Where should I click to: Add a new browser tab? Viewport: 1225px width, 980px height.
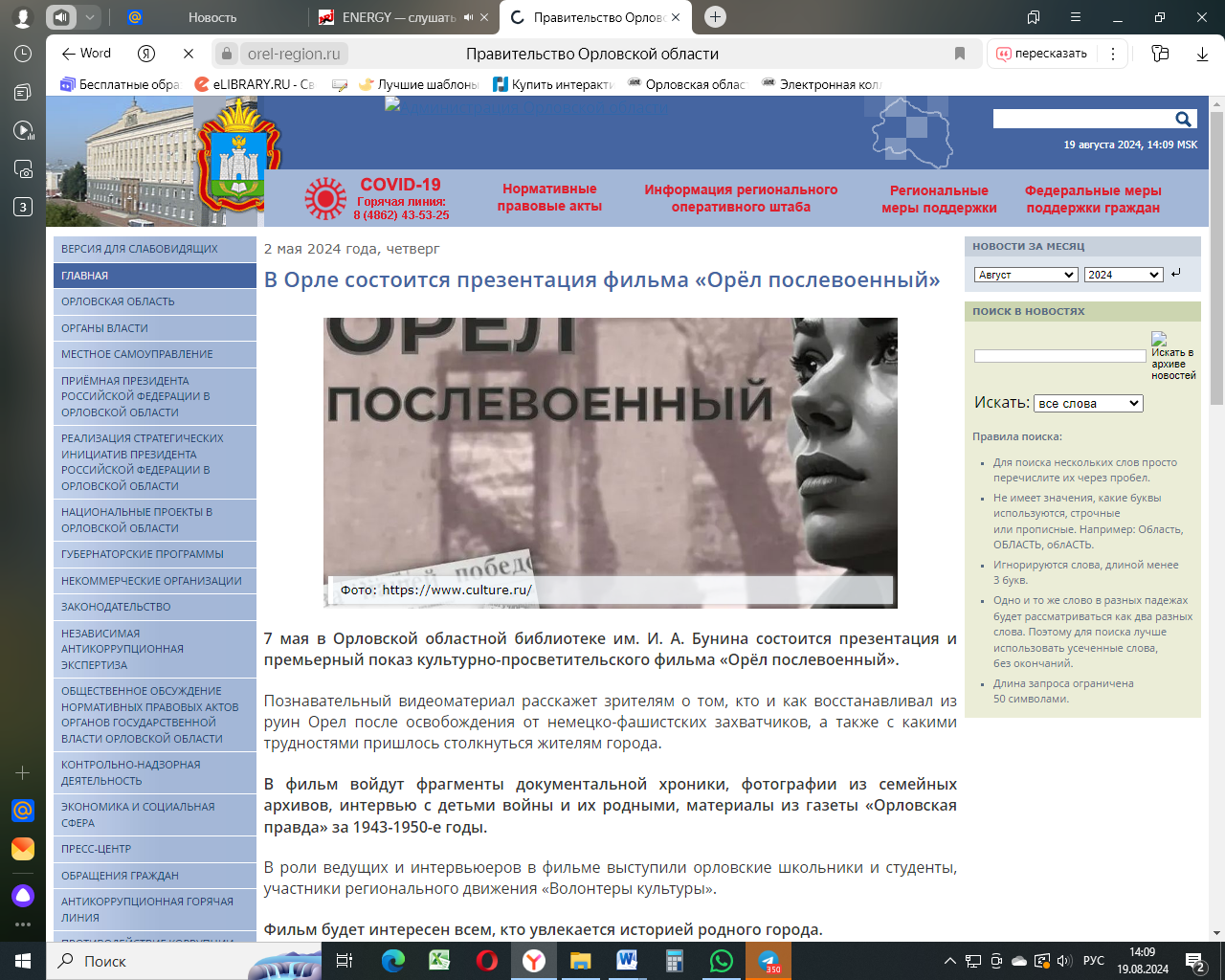point(715,17)
